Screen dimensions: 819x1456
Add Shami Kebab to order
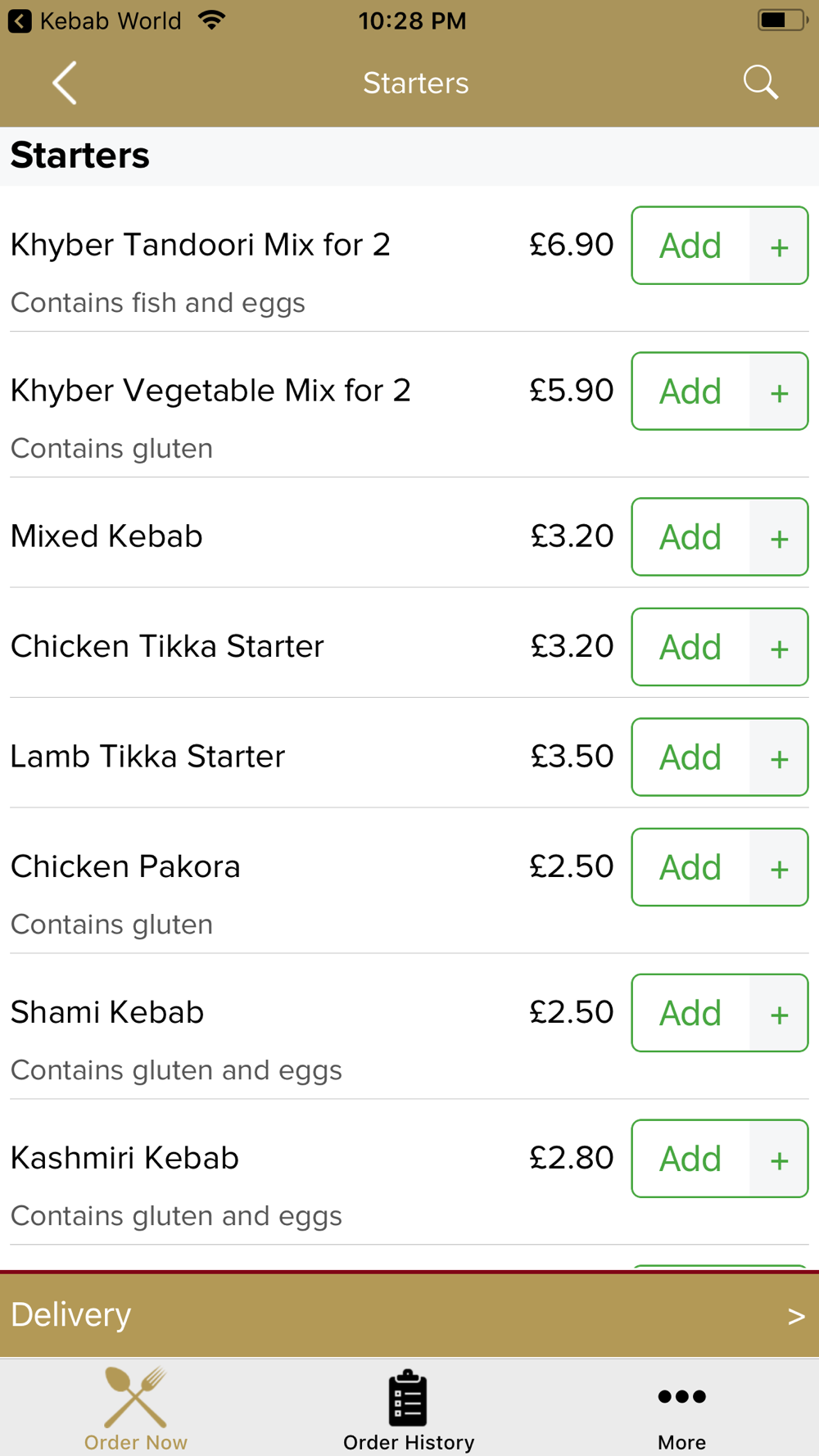click(690, 1013)
